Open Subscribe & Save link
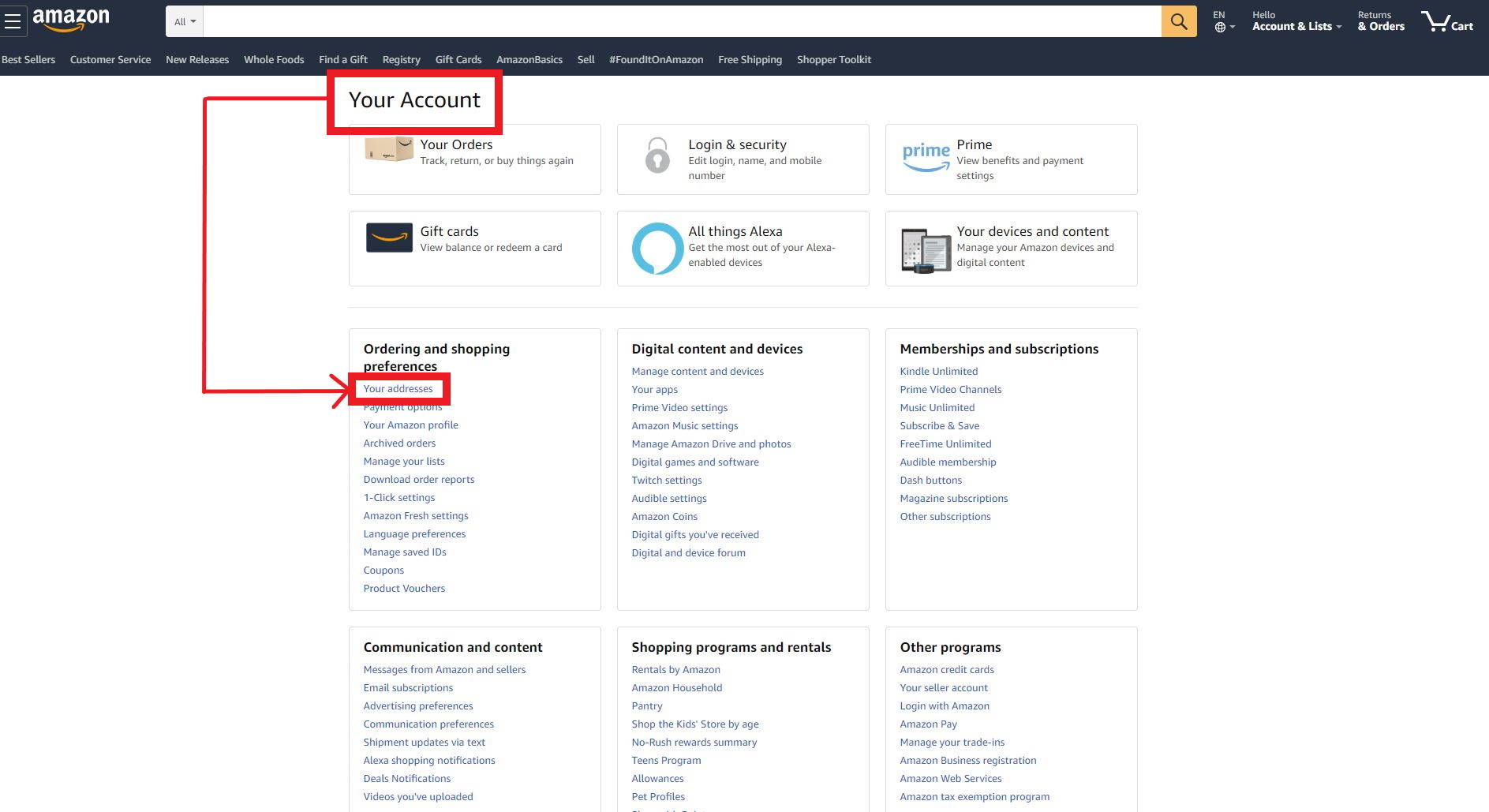Image resolution: width=1489 pixels, height=812 pixels. click(x=940, y=425)
